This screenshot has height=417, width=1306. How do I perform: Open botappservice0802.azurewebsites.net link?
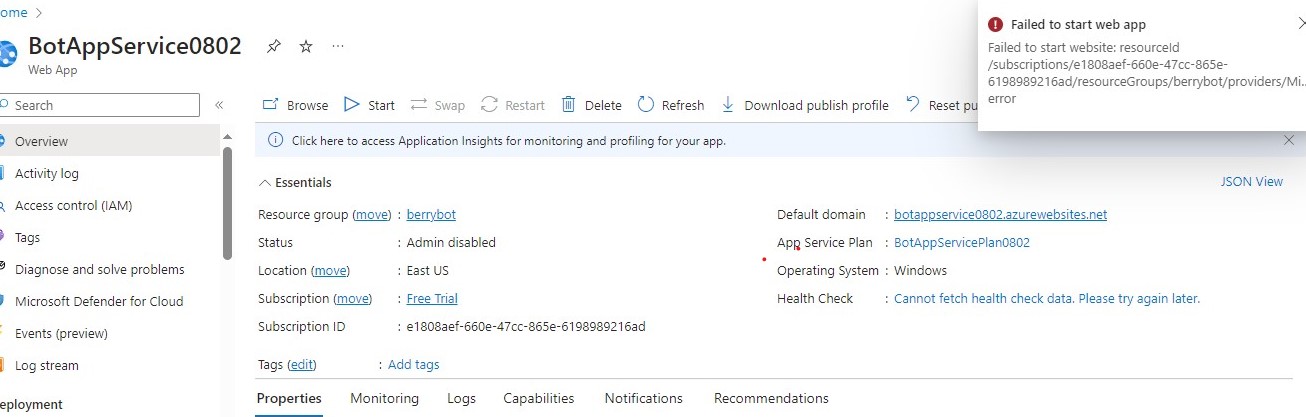coord(1000,214)
